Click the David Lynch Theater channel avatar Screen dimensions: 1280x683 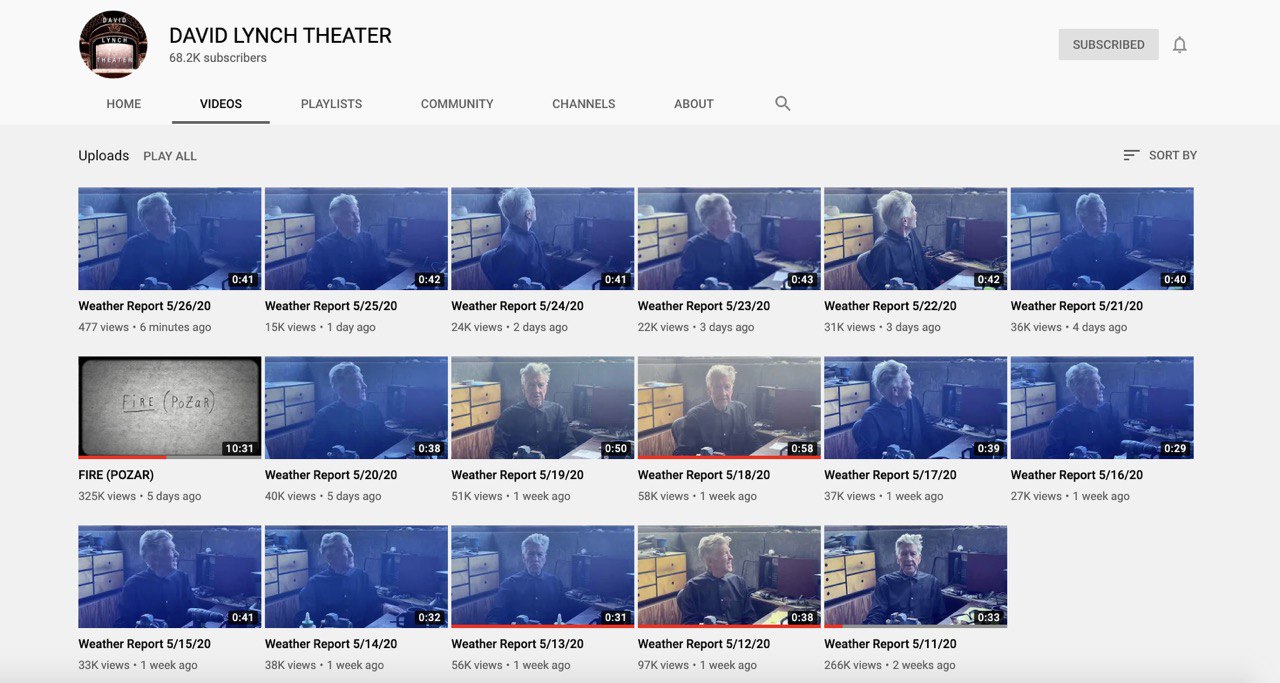[x=113, y=44]
